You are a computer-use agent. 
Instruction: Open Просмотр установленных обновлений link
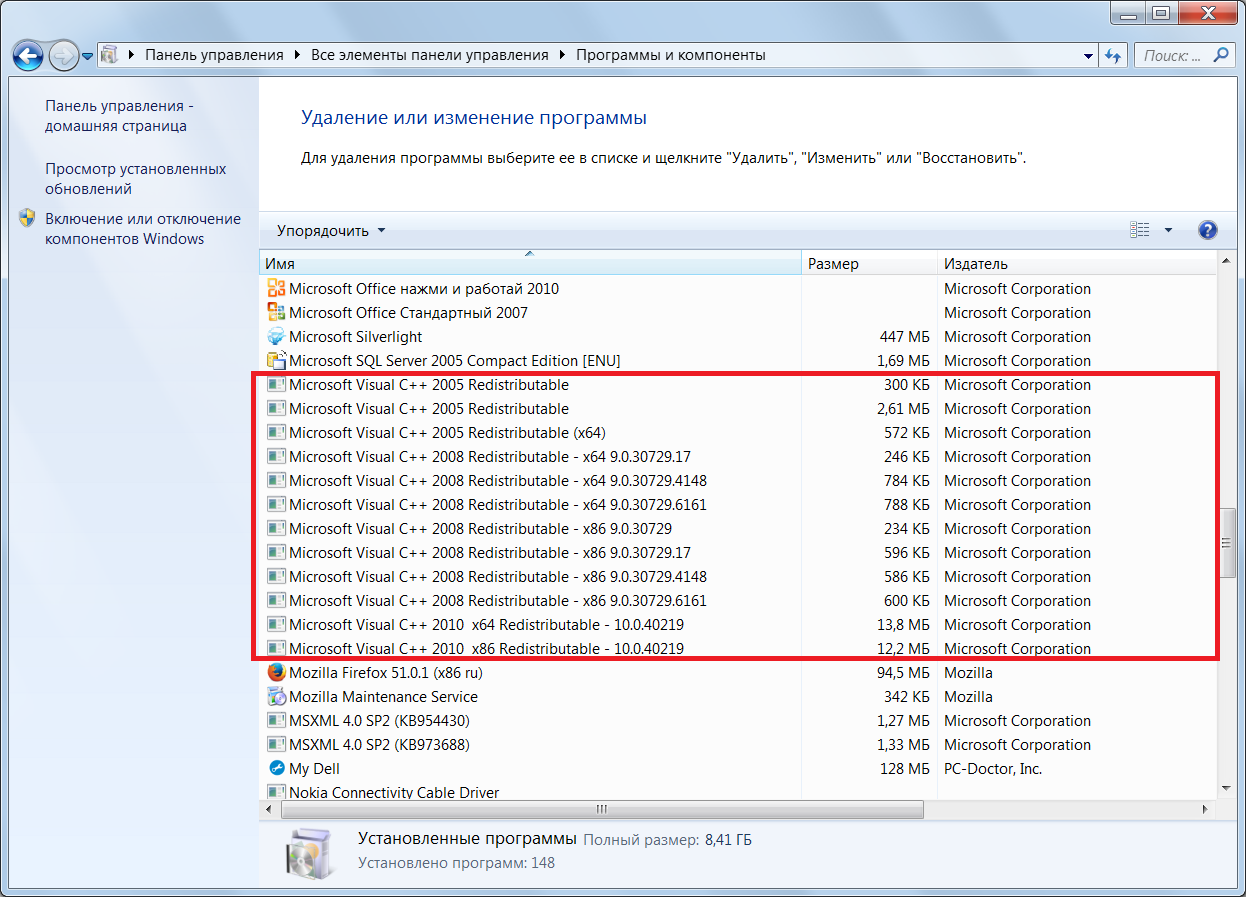pos(135,179)
